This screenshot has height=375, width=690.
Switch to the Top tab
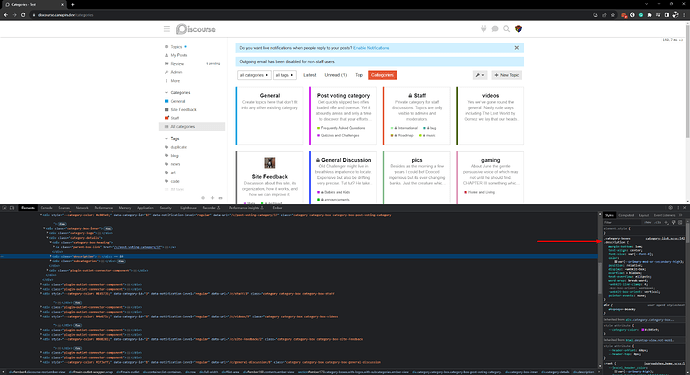[x=359, y=75]
